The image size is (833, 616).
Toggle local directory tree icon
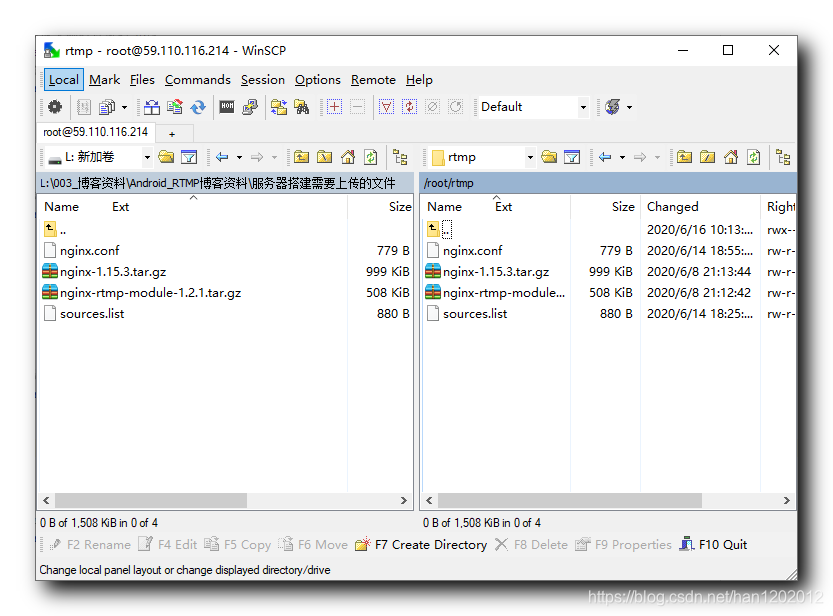point(400,157)
